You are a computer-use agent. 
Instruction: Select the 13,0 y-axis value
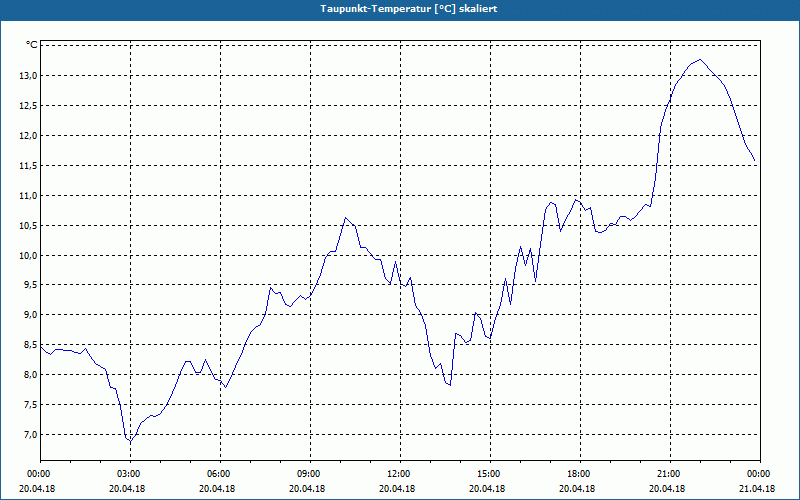click(29, 76)
